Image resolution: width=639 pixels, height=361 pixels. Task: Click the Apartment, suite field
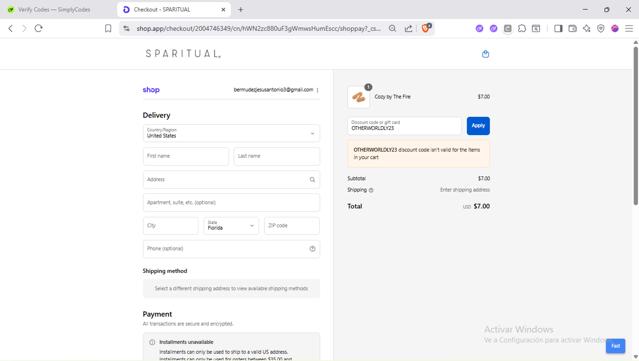(231, 203)
